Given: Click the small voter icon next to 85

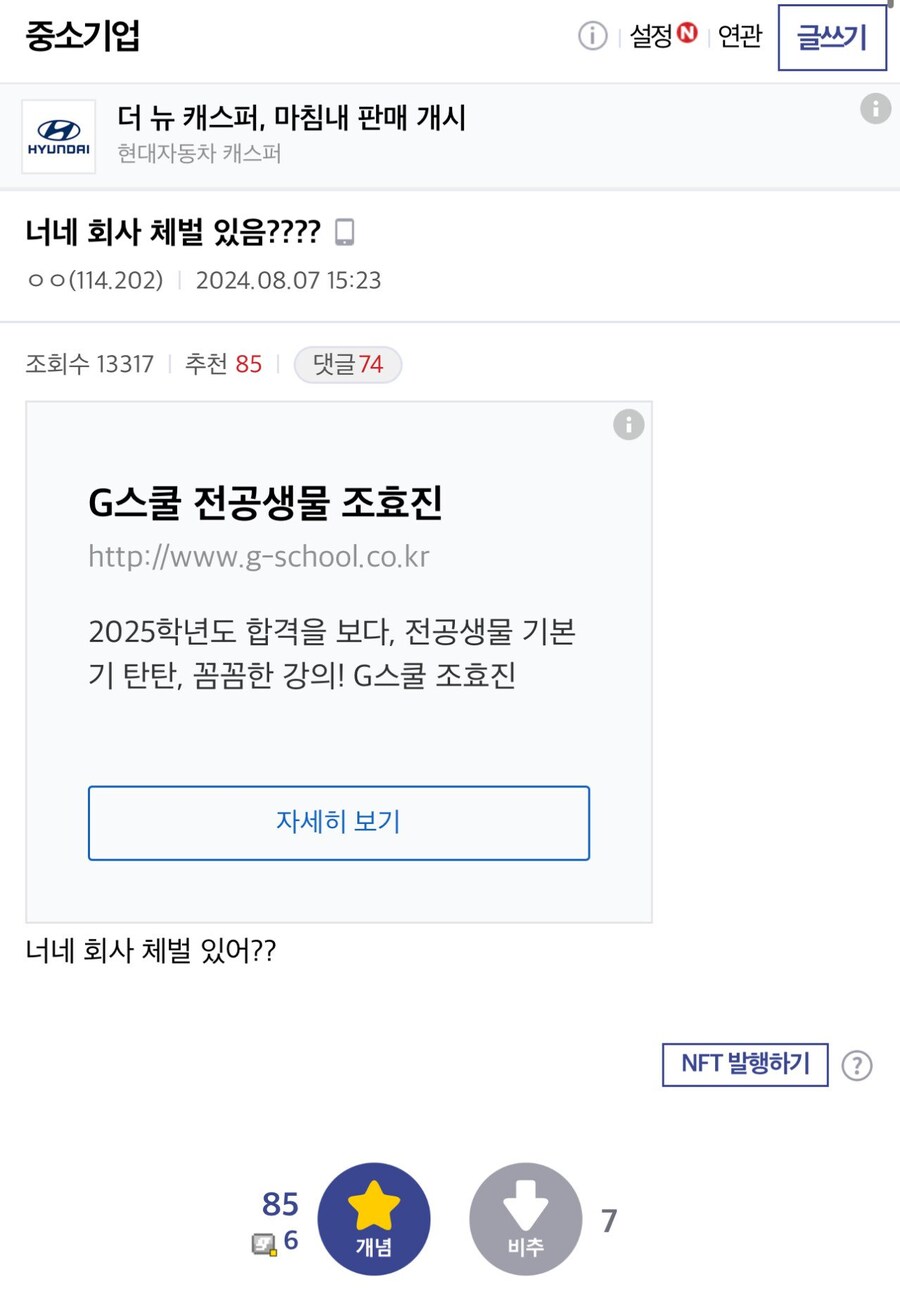Looking at the screenshot, I should [x=265, y=1244].
